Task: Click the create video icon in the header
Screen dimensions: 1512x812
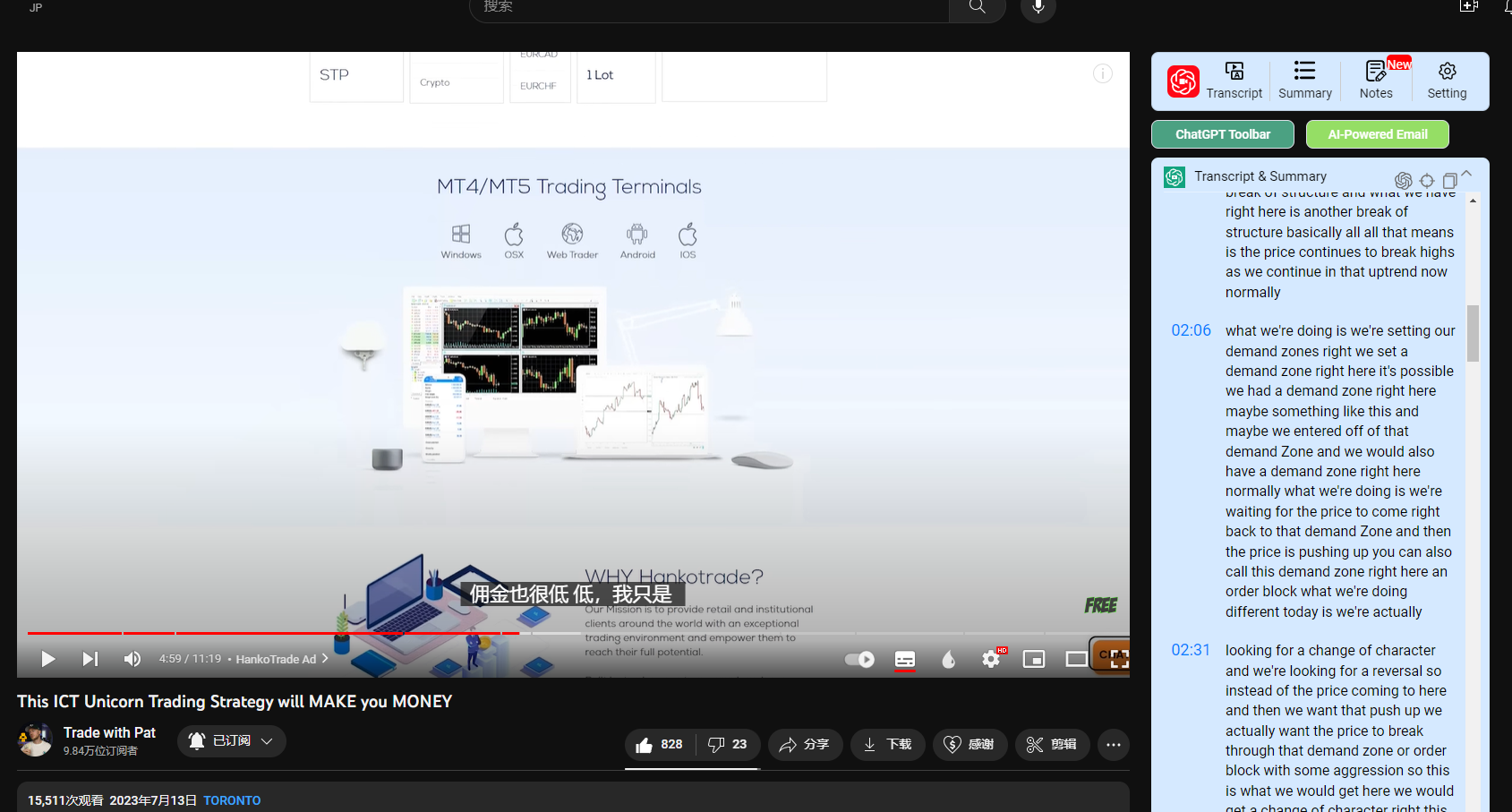Action: point(1469,6)
